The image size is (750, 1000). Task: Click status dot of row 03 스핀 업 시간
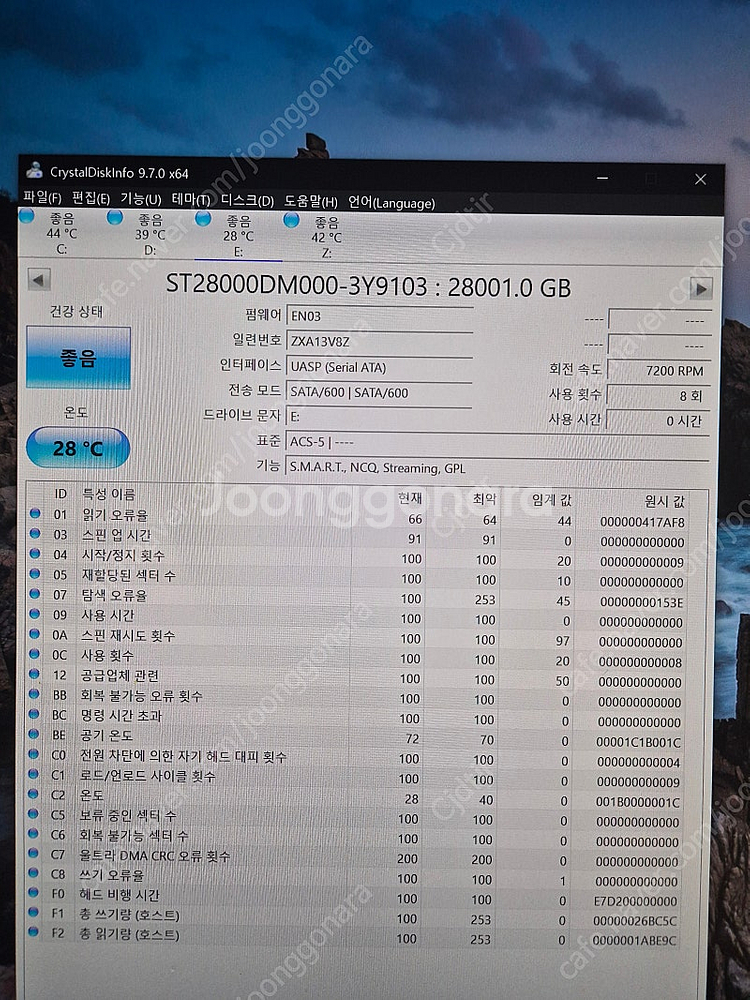35,533
